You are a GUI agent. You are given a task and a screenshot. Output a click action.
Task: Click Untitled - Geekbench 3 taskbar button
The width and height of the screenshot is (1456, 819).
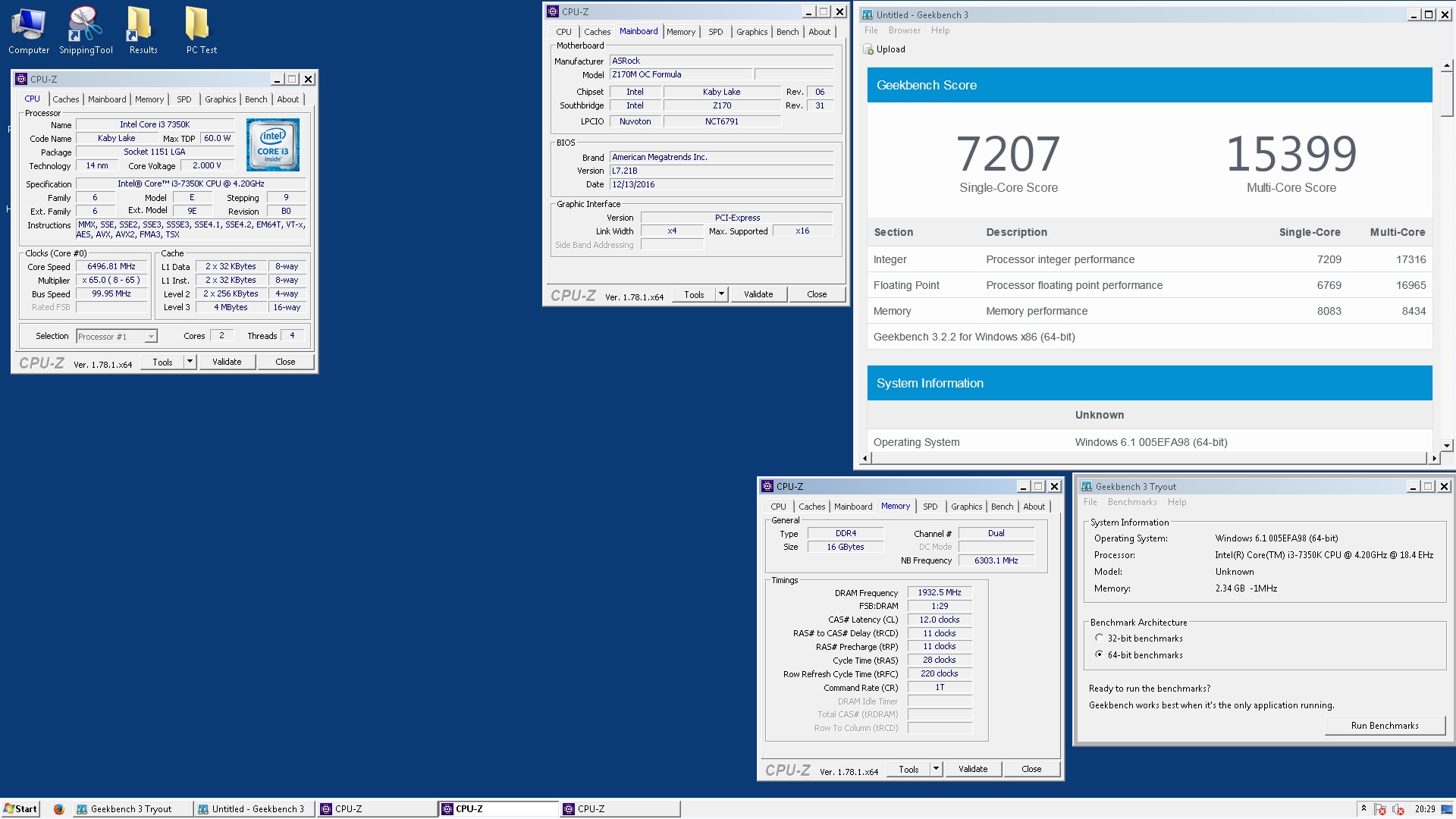pyautogui.click(x=254, y=809)
